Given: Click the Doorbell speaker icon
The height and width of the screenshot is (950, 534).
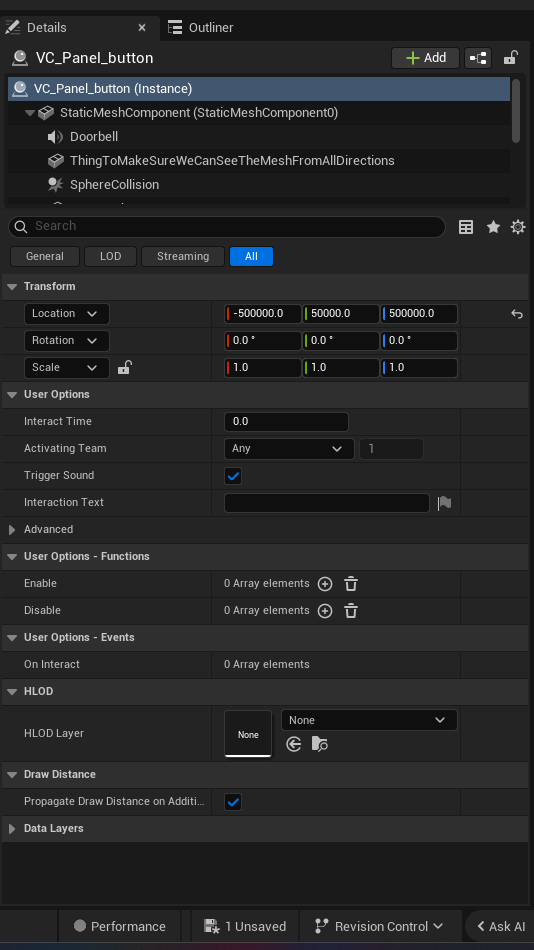Looking at the screenshot, I should click(x=55, y=137).
